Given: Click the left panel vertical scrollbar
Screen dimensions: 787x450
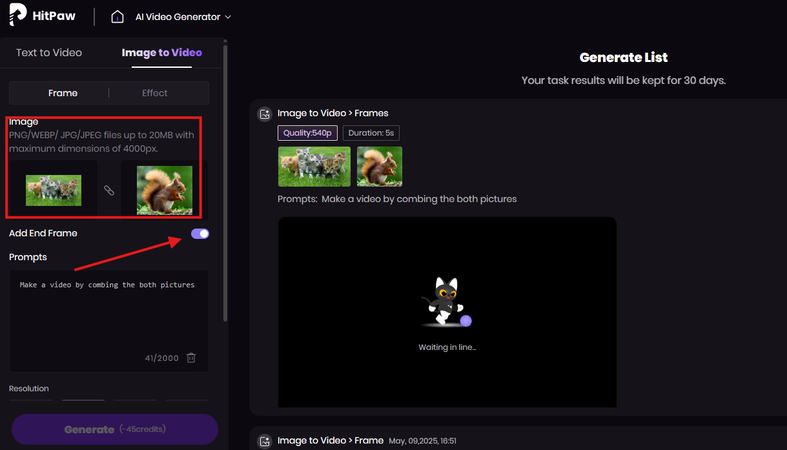Looking at the screenshot, I should click(x=227, y=180).
